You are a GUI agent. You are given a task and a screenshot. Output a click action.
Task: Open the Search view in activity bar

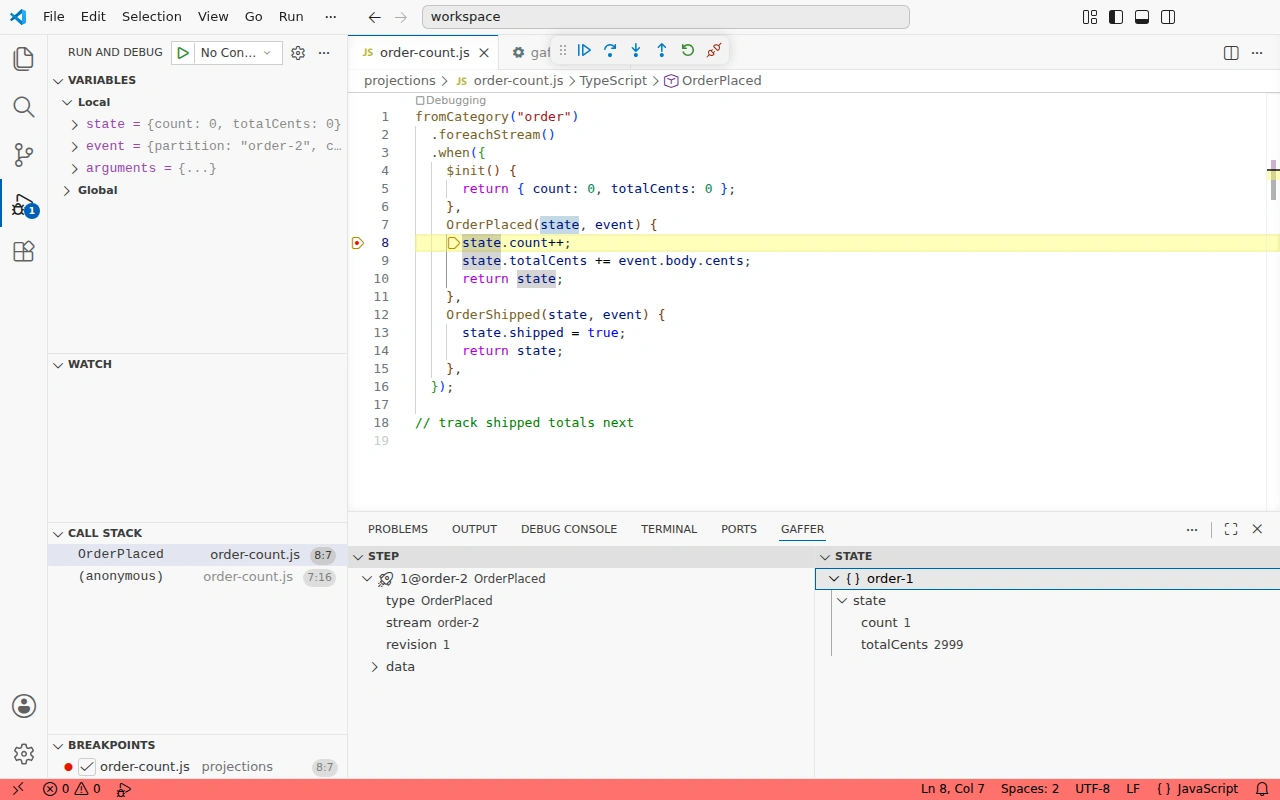click(x=24, y=107)
